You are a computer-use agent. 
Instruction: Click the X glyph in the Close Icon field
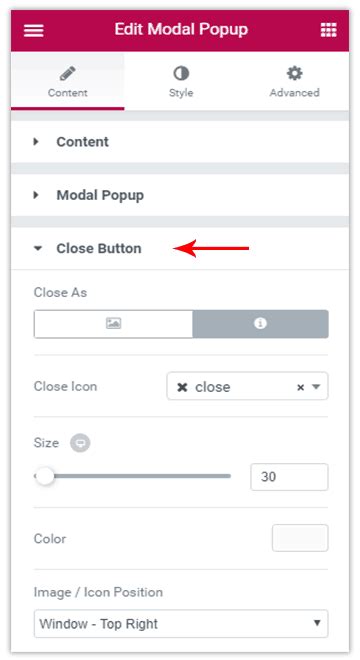[x=182, y=387]
